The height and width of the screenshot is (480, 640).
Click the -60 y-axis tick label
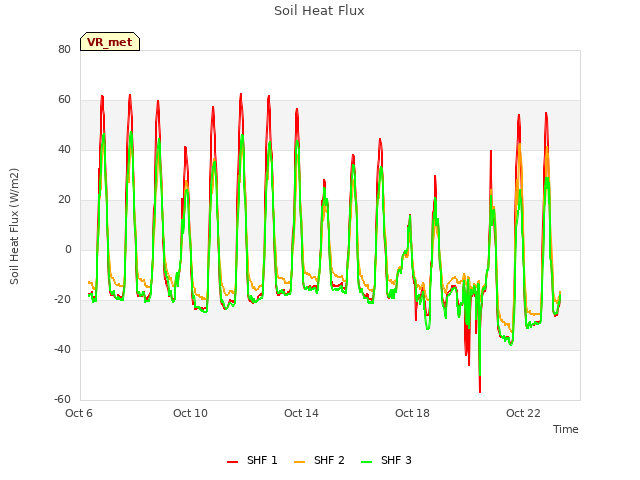coord(62,399)
